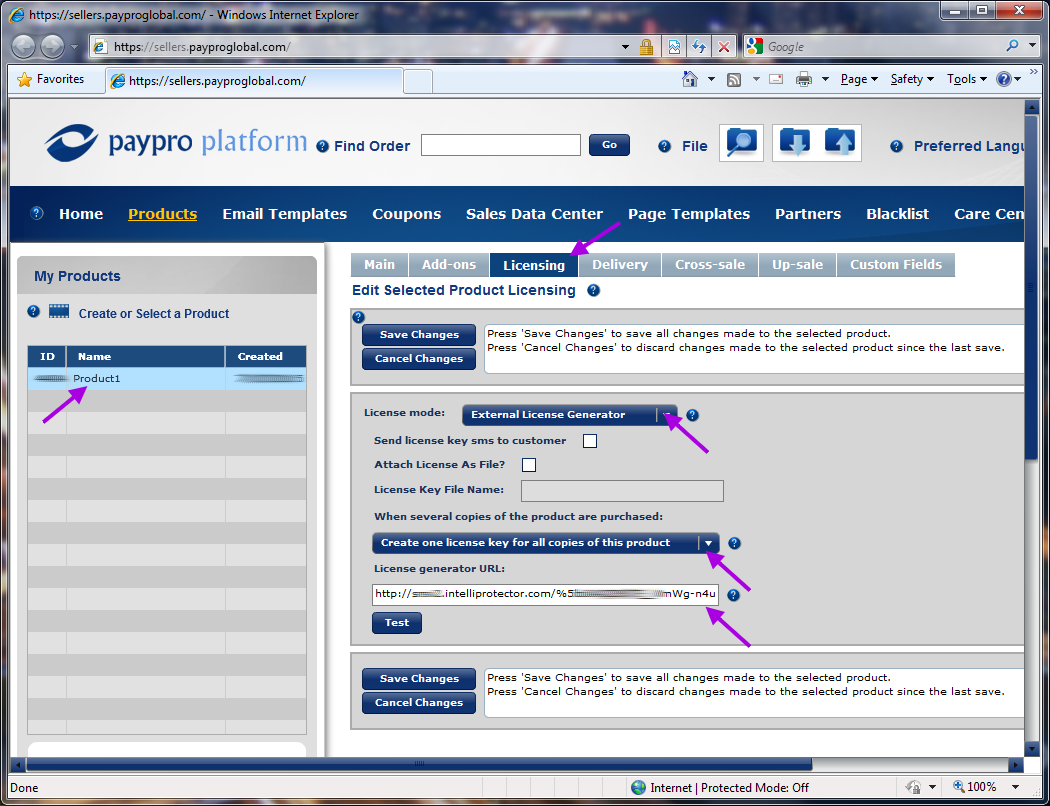Open the Coupons menu item
1050x806 pixels.
406,214
